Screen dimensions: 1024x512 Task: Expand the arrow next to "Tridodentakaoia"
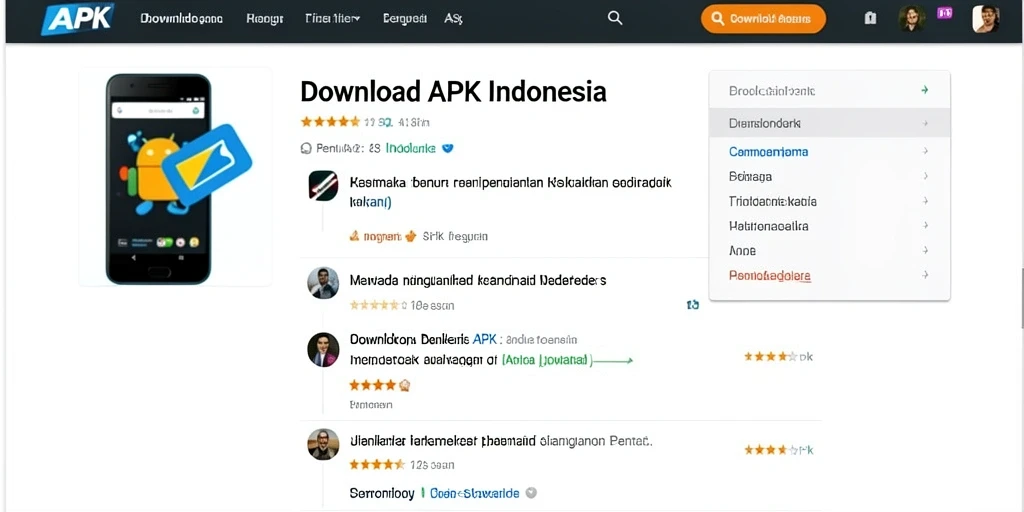point(925,200)
